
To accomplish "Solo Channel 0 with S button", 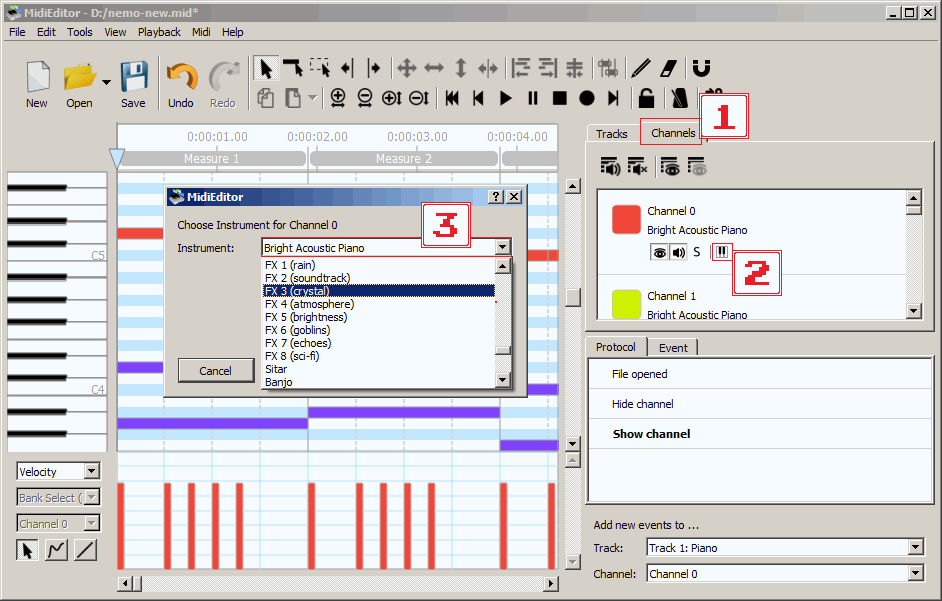I will (x=697, y=252).
